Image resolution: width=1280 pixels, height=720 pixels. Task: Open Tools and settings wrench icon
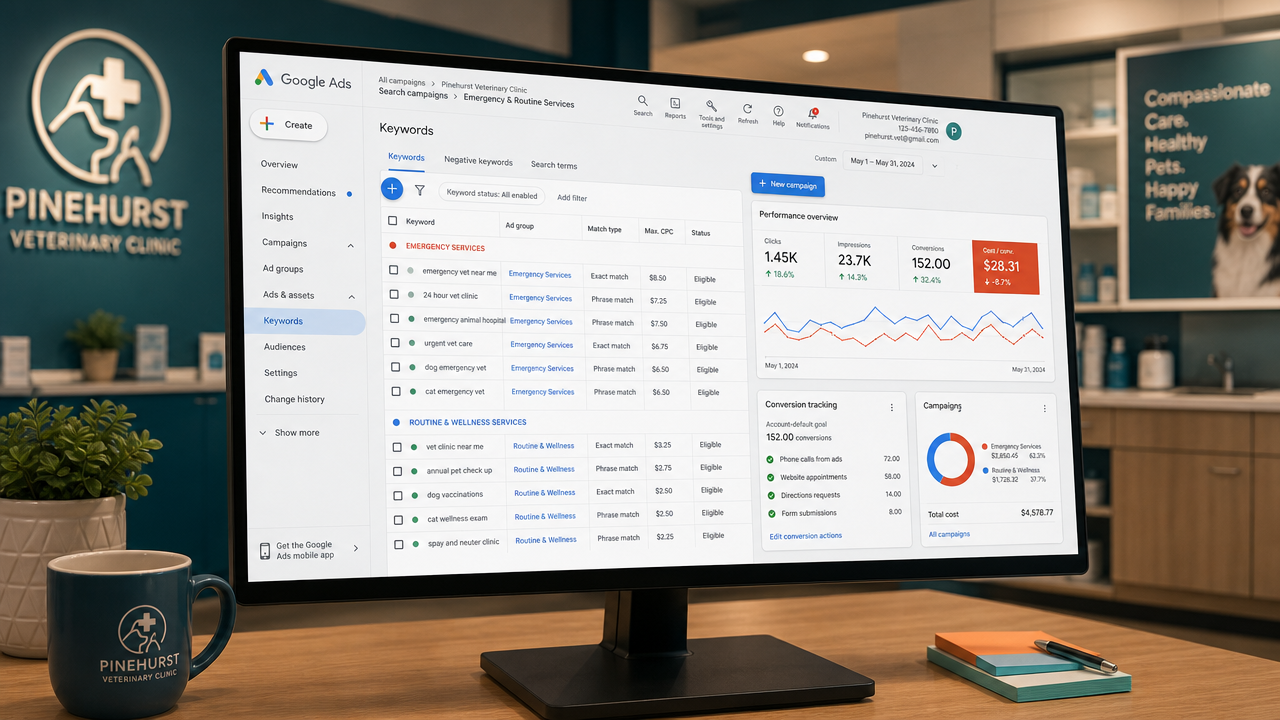tap(711, 106)
